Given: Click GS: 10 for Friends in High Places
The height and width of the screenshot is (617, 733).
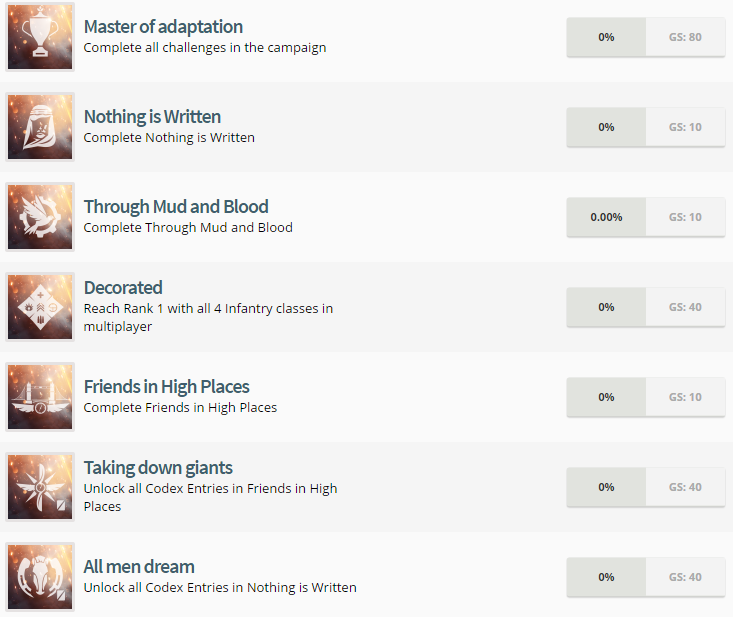Looking at the screenshot, I should tap(685, 397).
